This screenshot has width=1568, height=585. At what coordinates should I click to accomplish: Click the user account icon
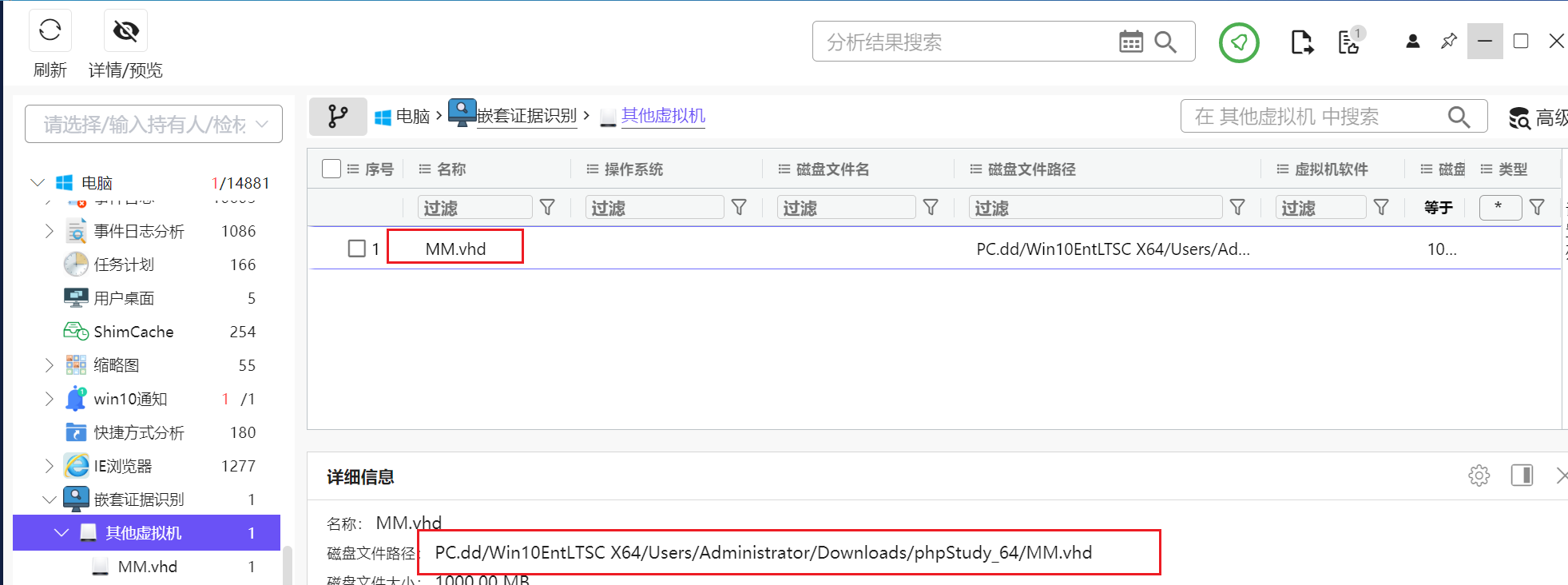click(1412, 42)
